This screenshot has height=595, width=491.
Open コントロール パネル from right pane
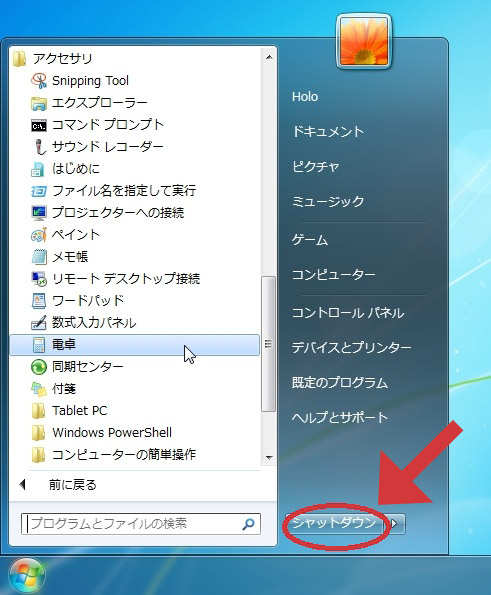coord(348,313)
